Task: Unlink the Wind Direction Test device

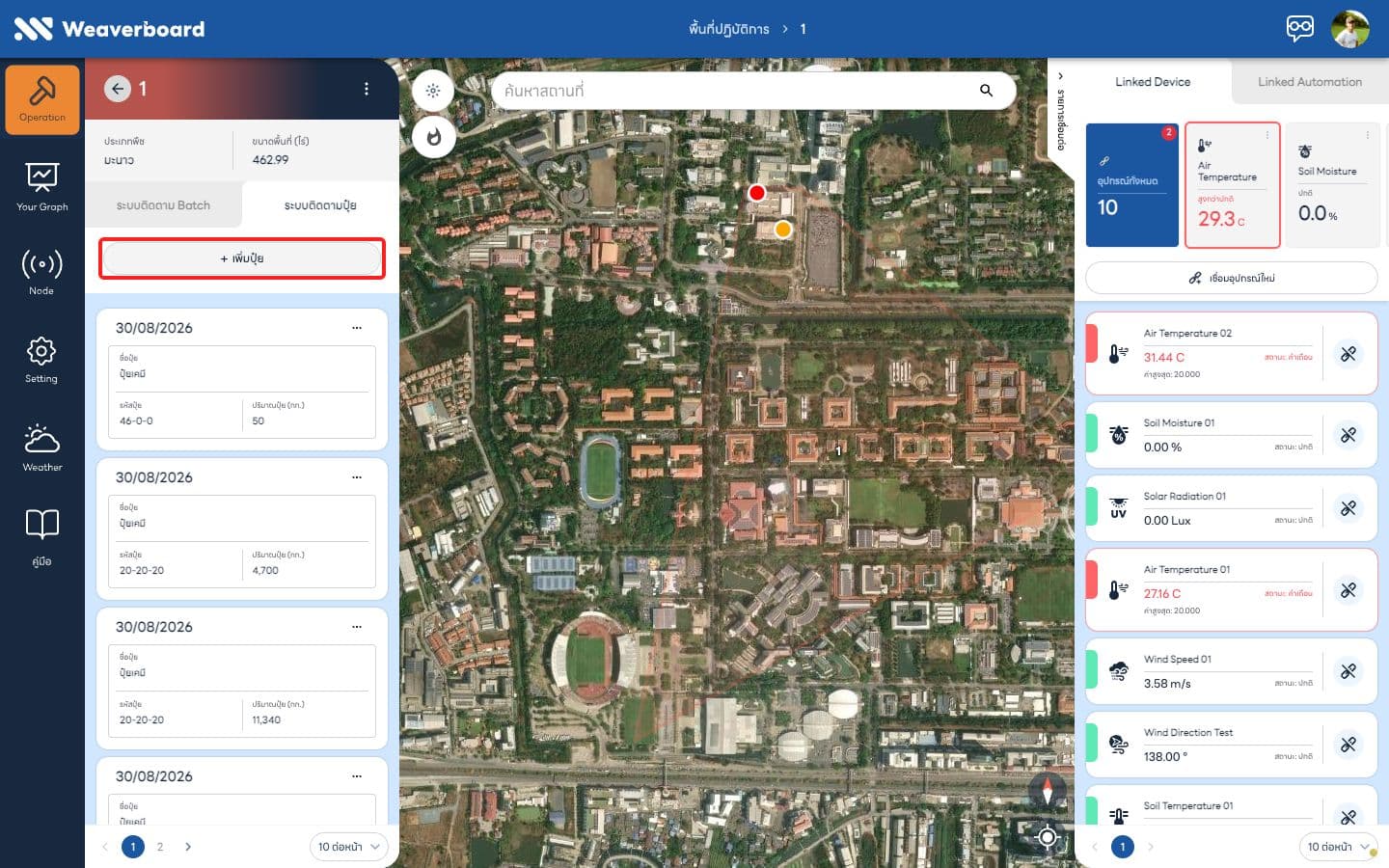Action: 1348,745
